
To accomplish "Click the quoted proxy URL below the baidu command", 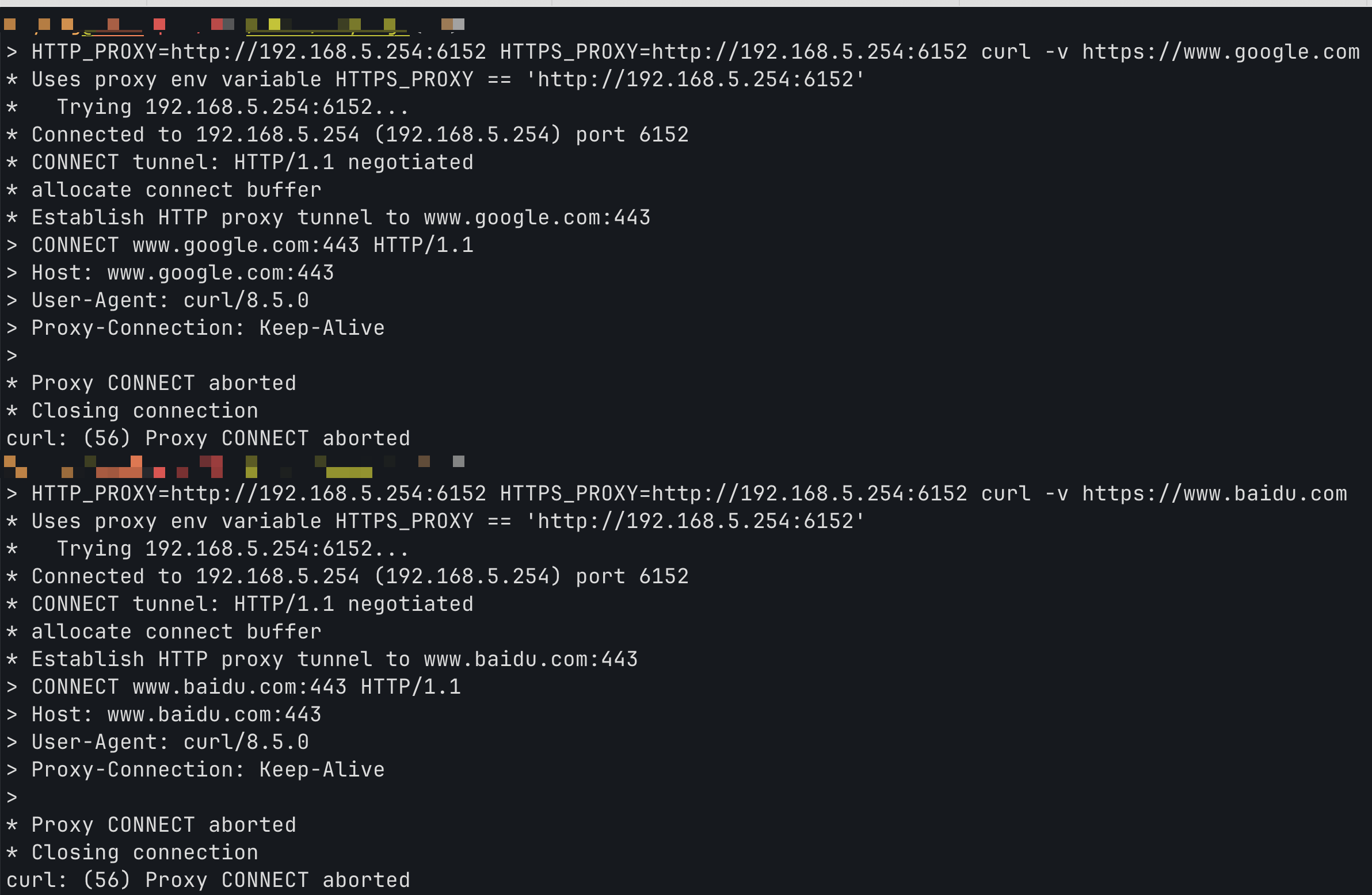I will [x=695, y=521].
